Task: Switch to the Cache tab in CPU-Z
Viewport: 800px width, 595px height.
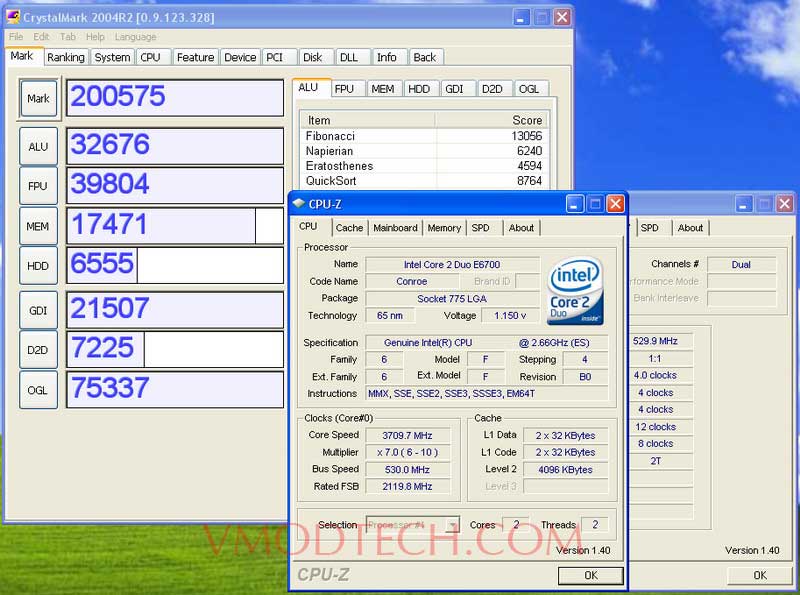Action: pos(349,228)
